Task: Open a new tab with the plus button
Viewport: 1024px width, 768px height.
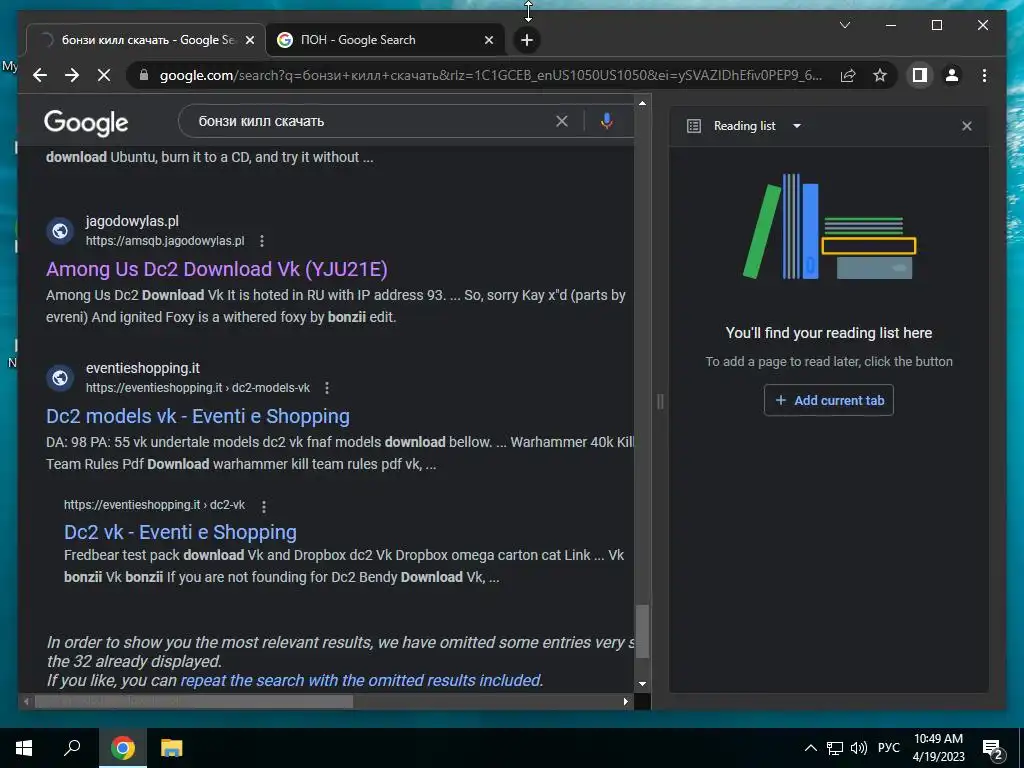Action: click(x=526, y=40)
